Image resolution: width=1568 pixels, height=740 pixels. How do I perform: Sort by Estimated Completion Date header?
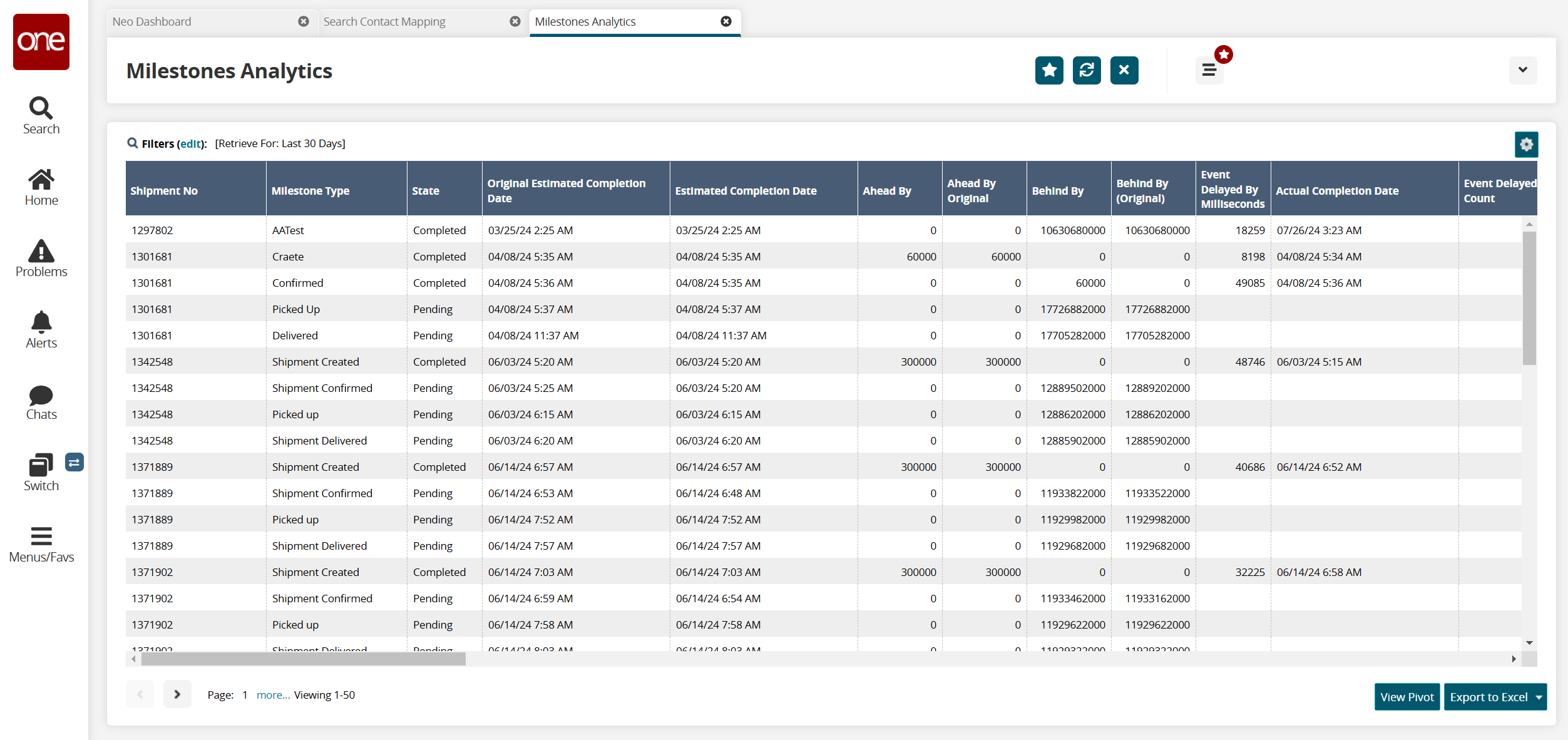pyautogui.click(x=764, y=189)
